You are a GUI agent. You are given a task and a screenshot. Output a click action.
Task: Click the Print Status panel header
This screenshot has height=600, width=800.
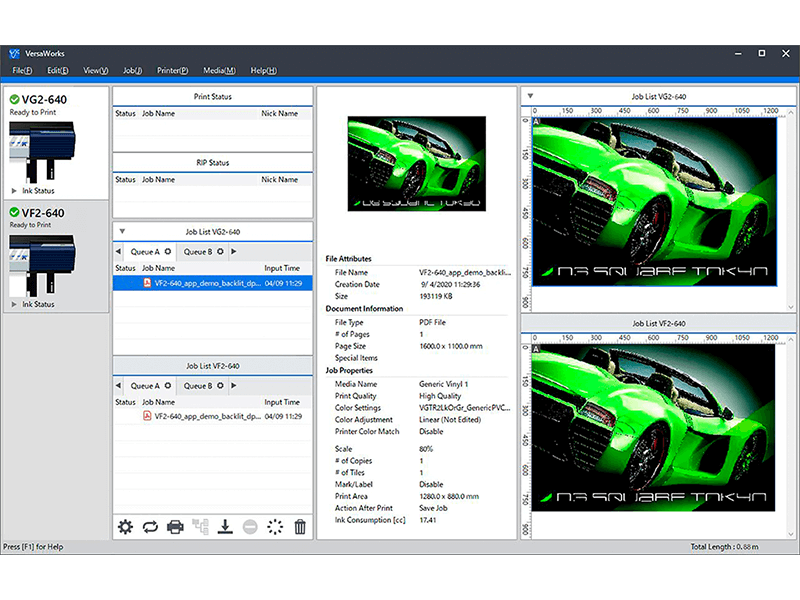[213, 96]
